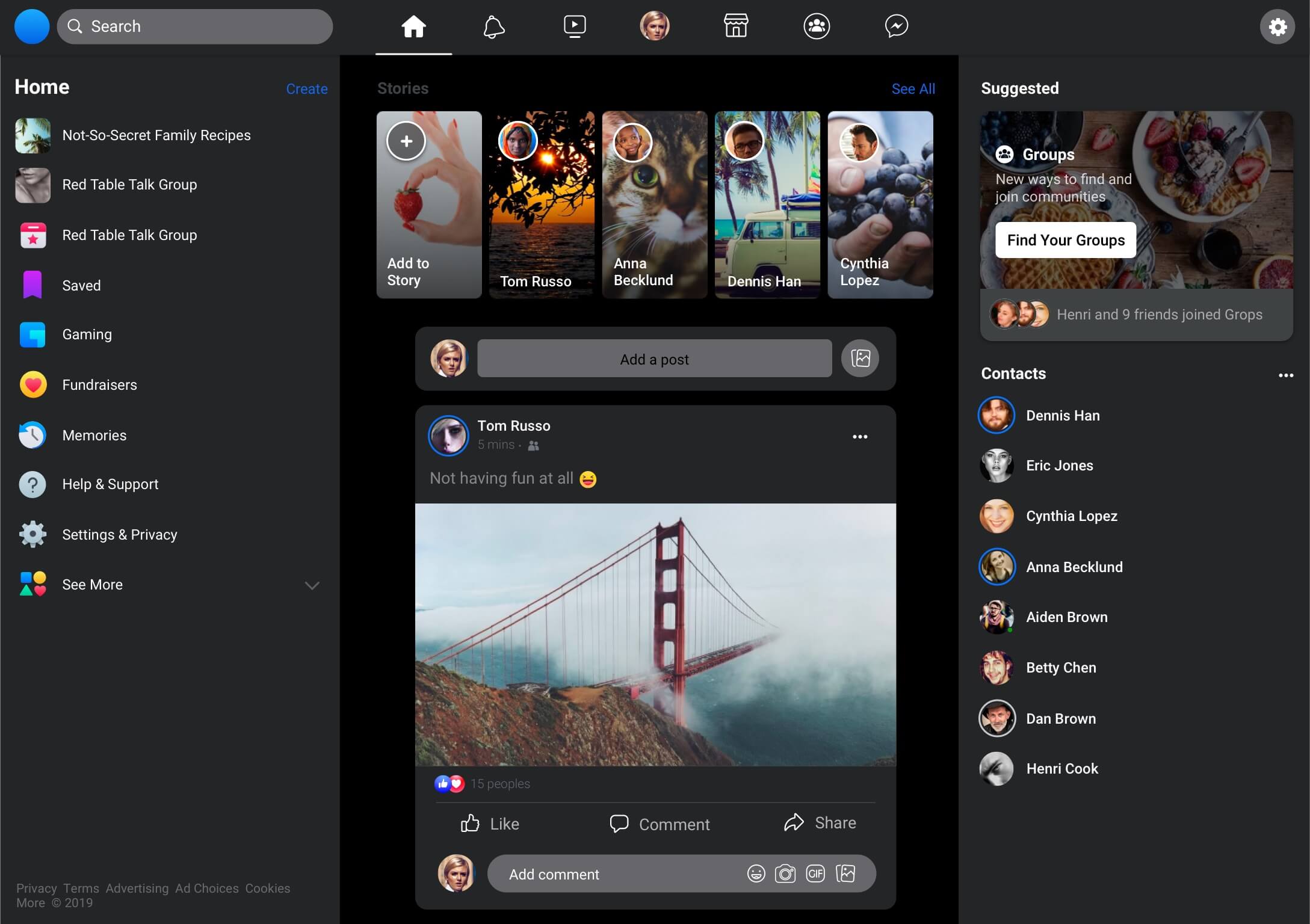1310x924 pixels.
Task: Open the Messenger chat icon
Action: click(x=897, y=26)
